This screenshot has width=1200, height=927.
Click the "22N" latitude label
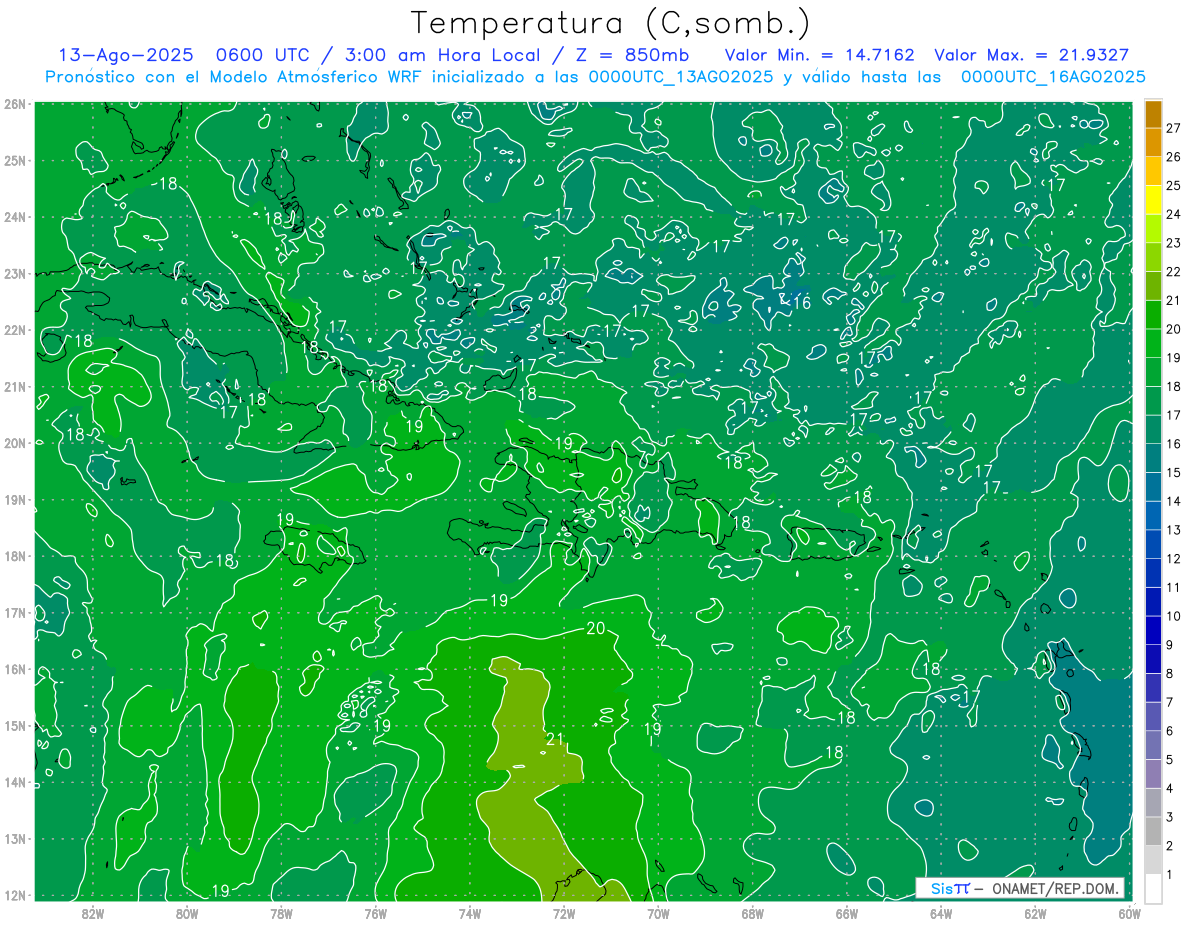click(14, 330)
